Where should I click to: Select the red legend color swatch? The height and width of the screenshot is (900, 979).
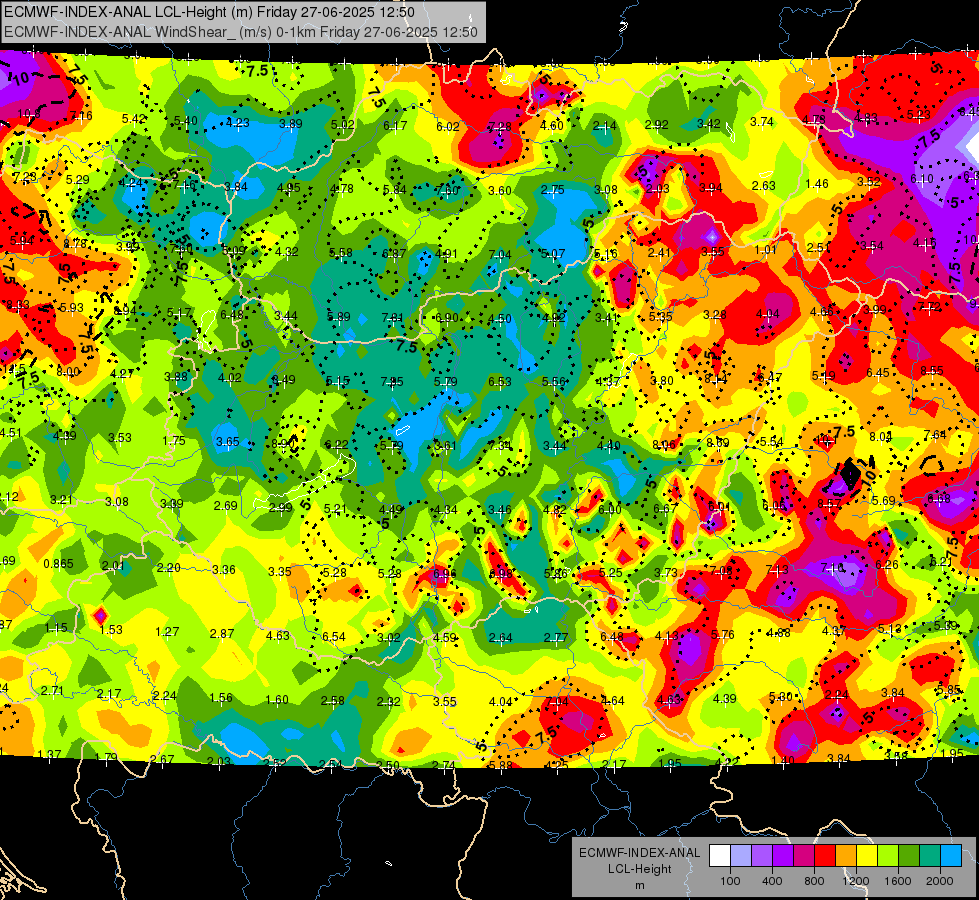825,856
